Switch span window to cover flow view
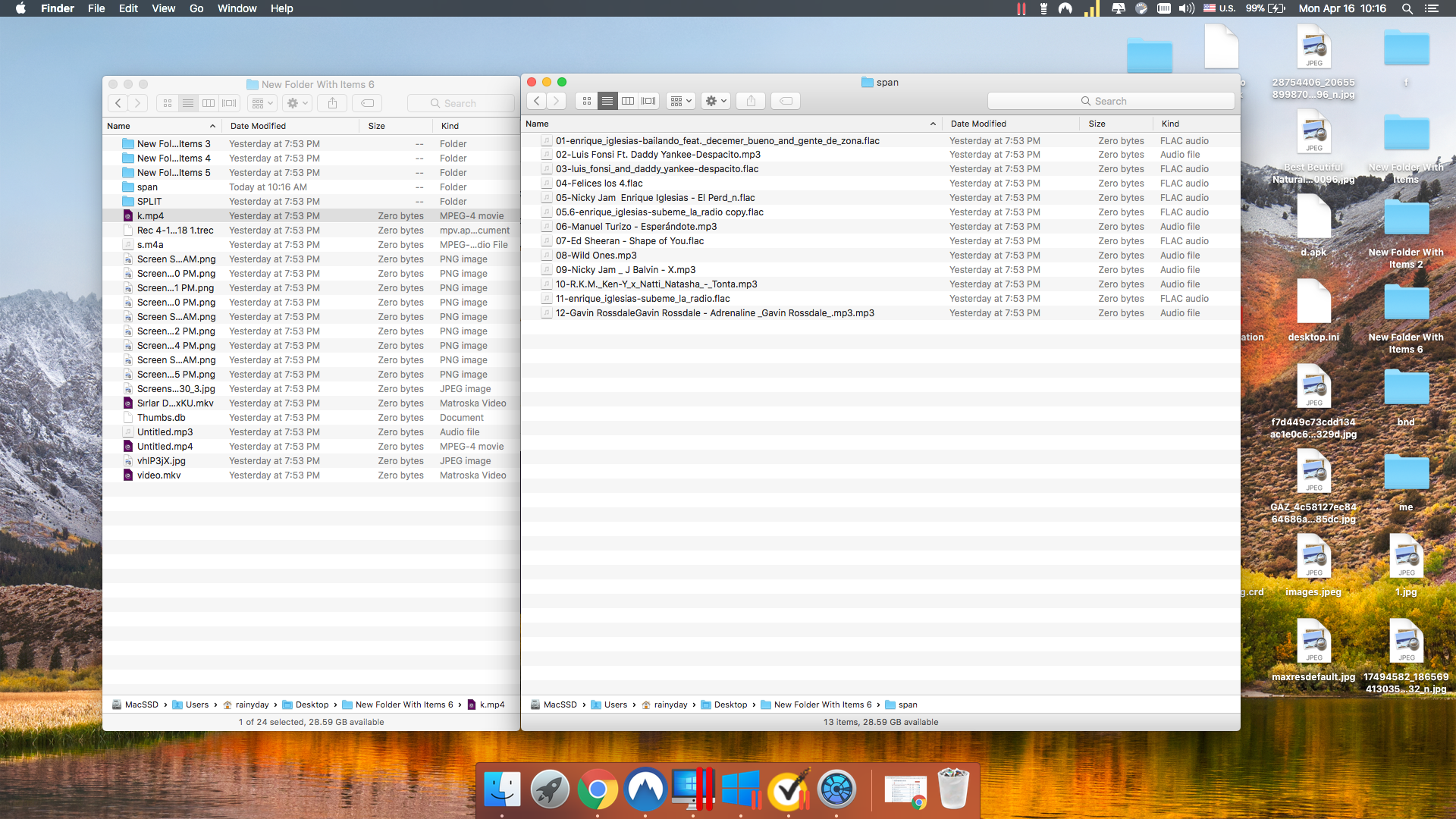1456x819 pixels. 648,101
